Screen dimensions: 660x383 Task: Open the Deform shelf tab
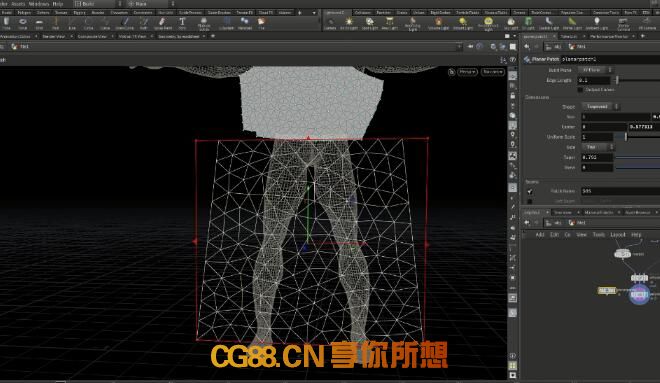[x=43, y=13]
